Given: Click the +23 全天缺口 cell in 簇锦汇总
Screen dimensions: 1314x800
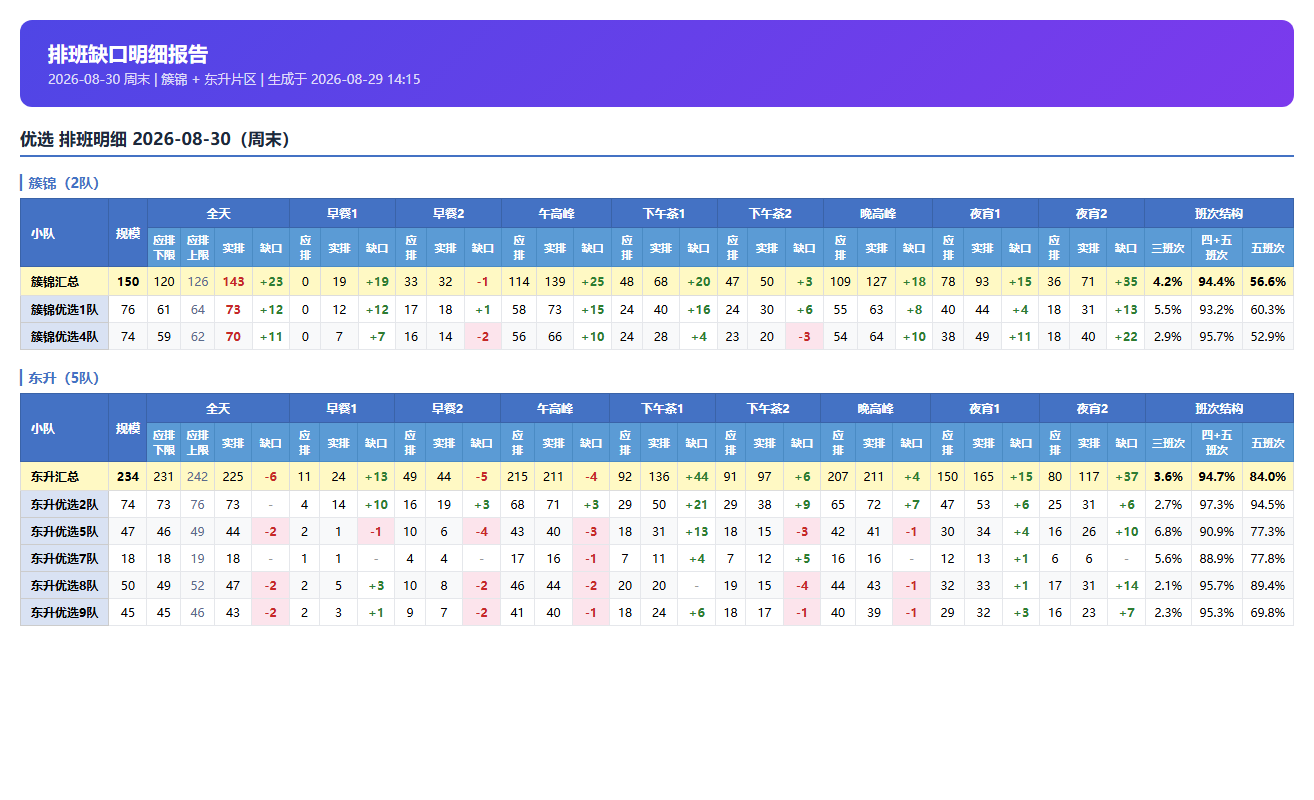Looking at the screenshot, I should (x=271, y=282).
